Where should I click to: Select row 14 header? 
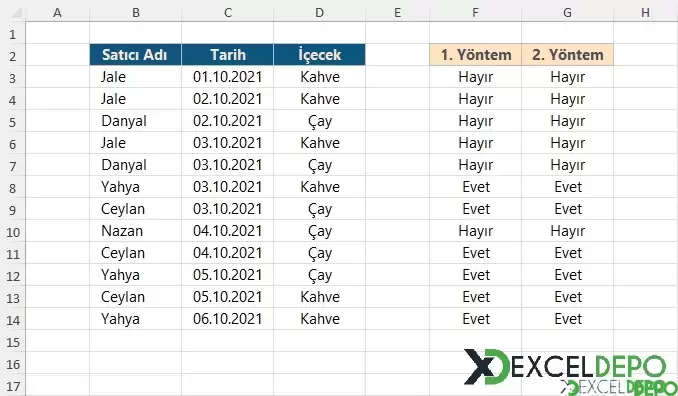[x=13, y=320]
